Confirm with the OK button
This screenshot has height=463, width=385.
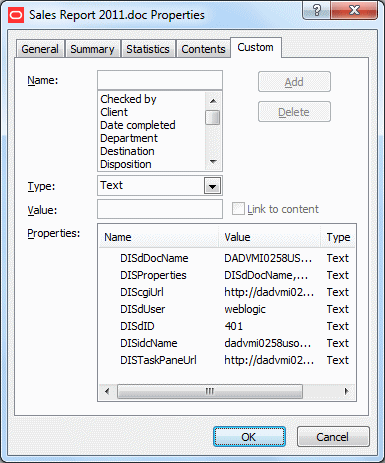coord(249,437)
